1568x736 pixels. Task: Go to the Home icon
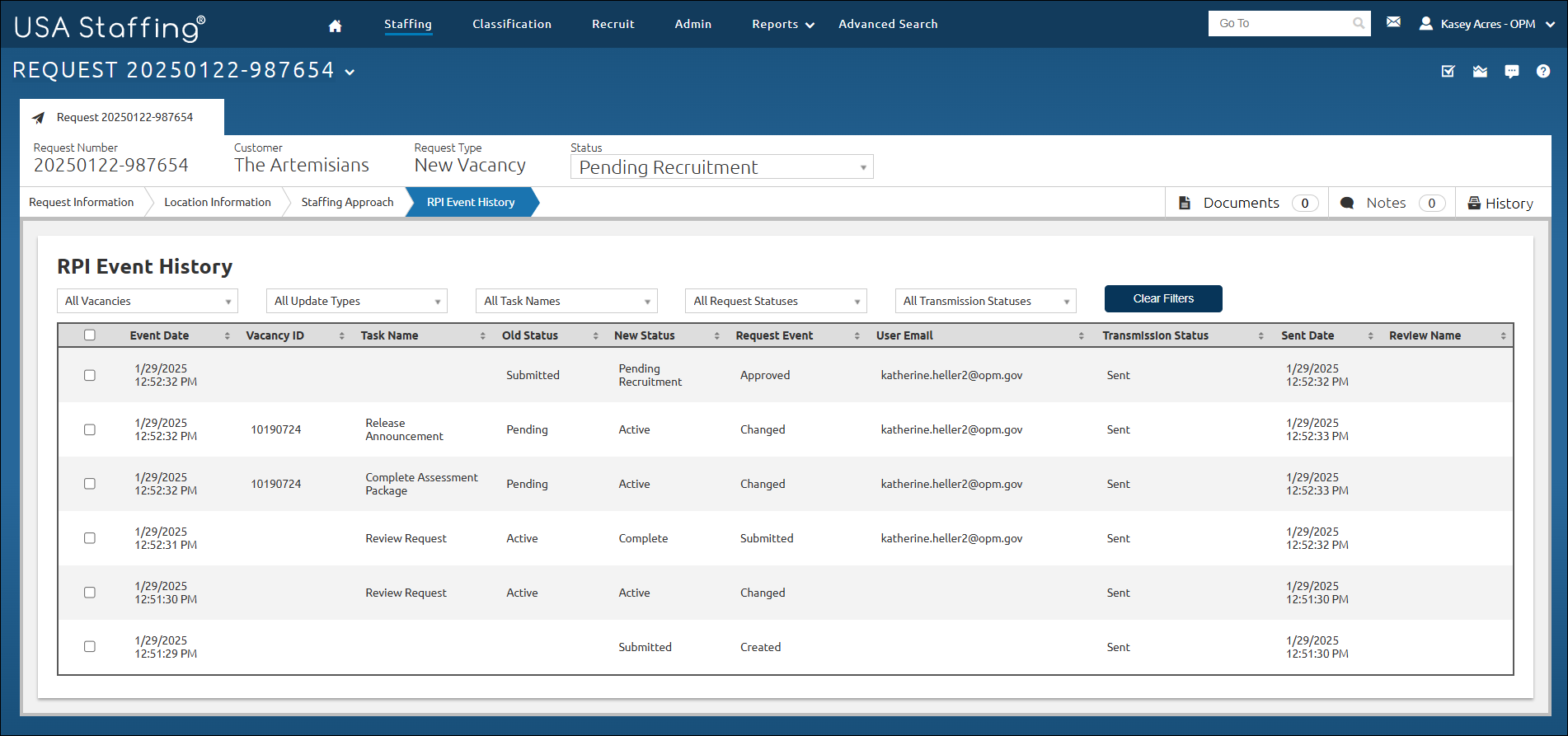coord(335,26)
